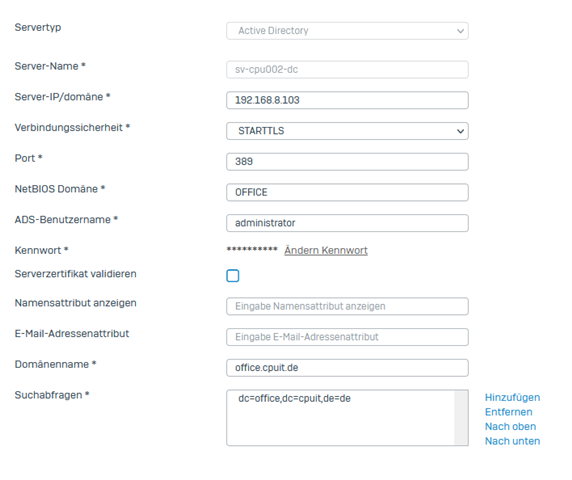Viewport: 572px width, 480px height.
Task: Click Nach oben to move the query up
Action: click(510, 427)
